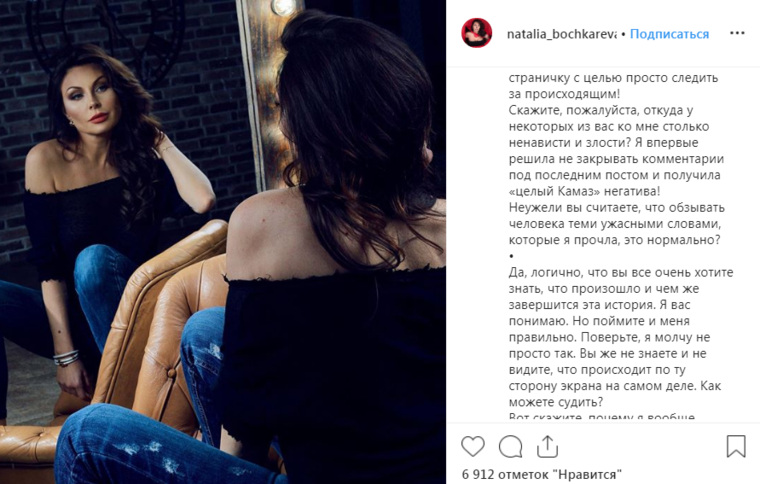The width and height of the screenshot is (760, 484).
Task: Click the cut-off caption line "Вот скажите, почему"
Action: tap(602, 416)
